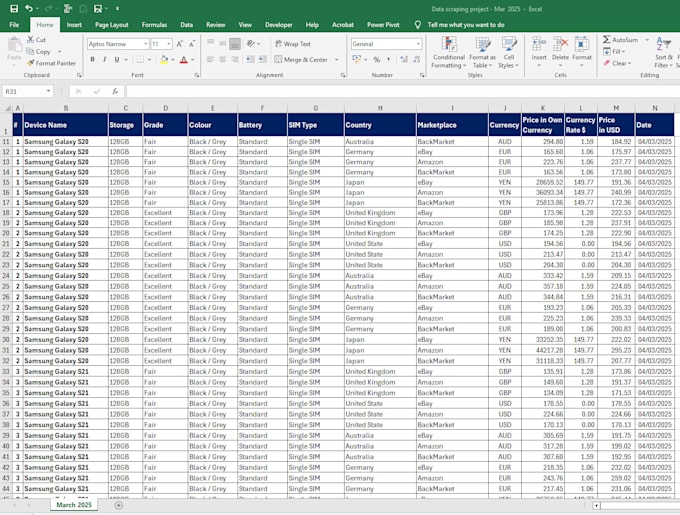Click the Cut command
The width and height of the screenshot is (680, 515).
coord(36,39)
